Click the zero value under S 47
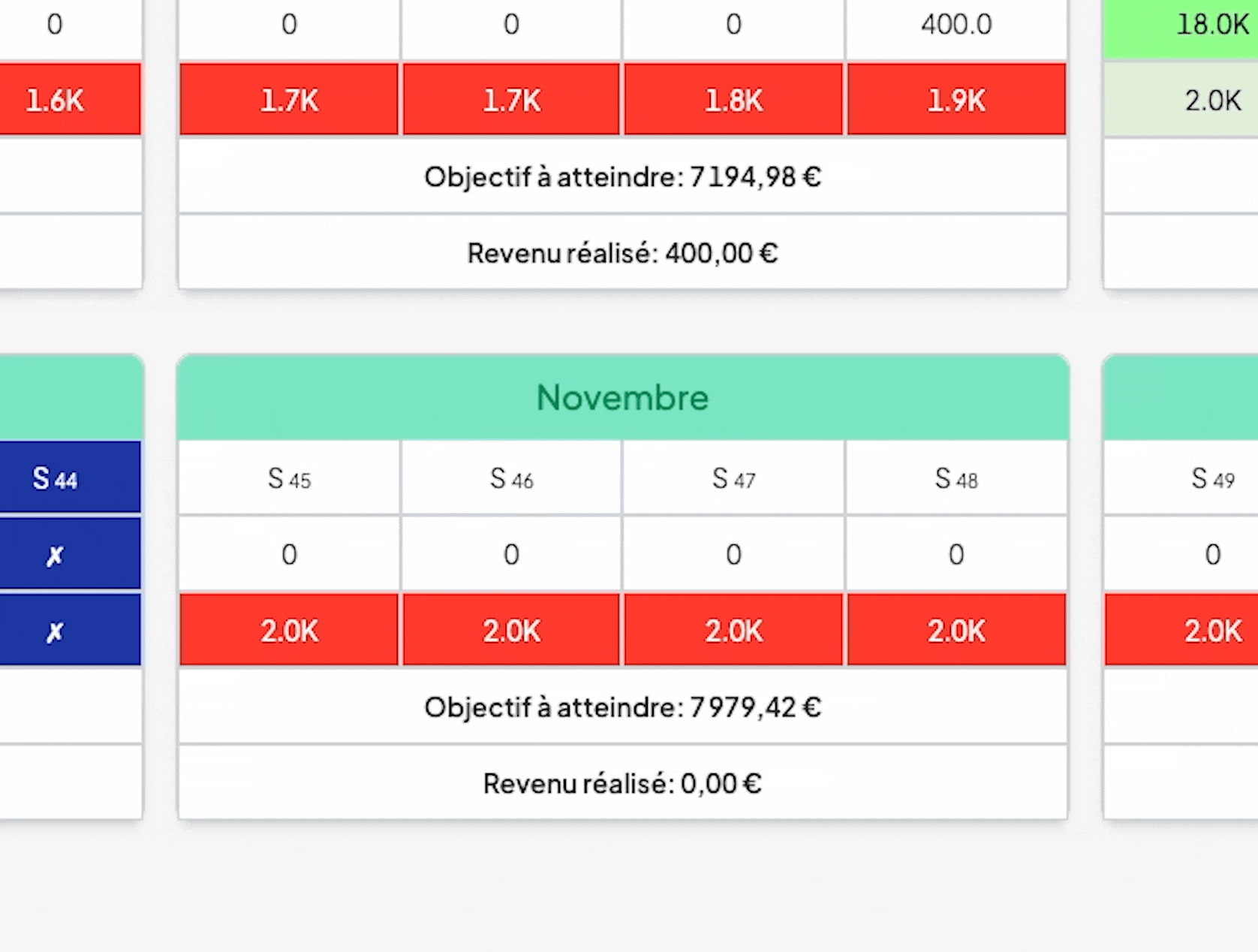 tap(733, 555)
